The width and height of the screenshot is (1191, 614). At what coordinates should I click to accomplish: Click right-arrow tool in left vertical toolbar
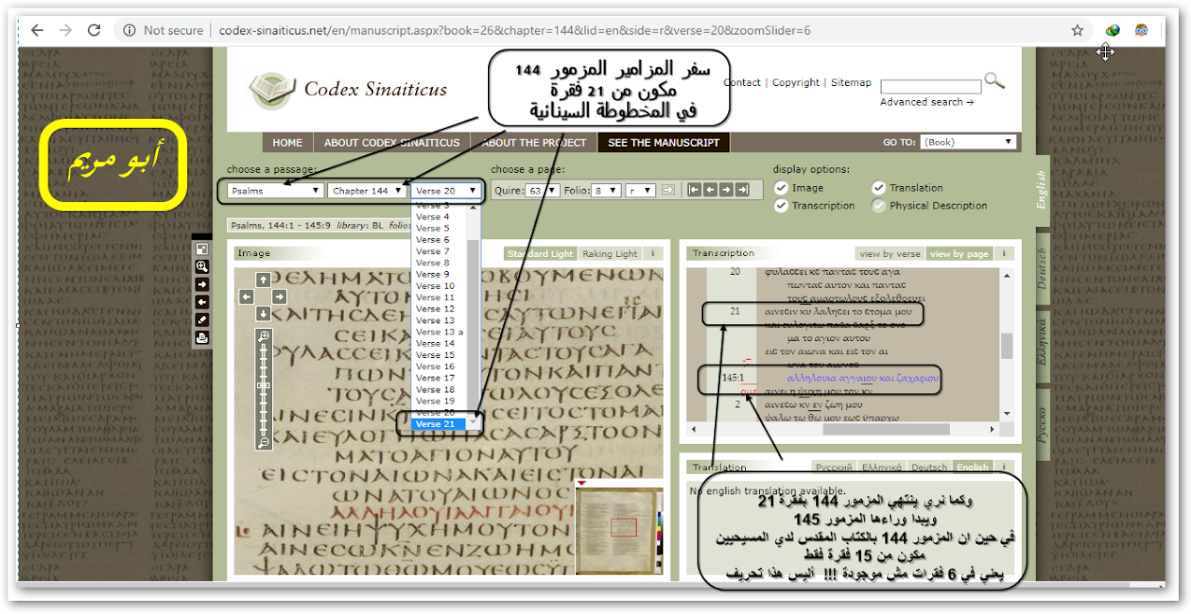coord(202,284)
